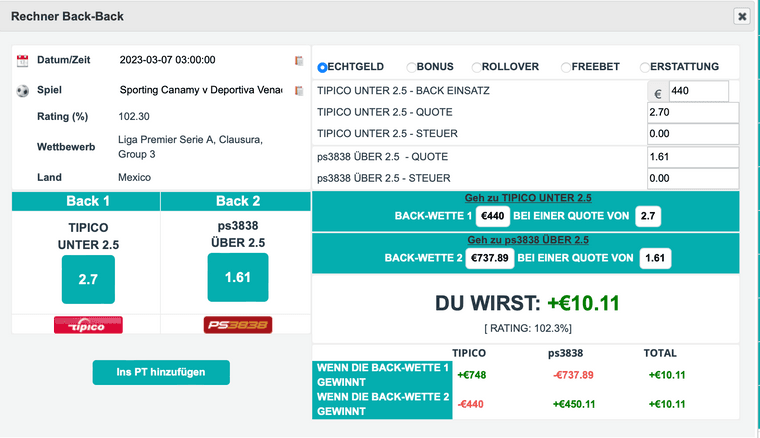Open the Geh zu ps3838 ÜBER 2.5 link
Viewport: 760px width, 438px height.
coord(528,240)
